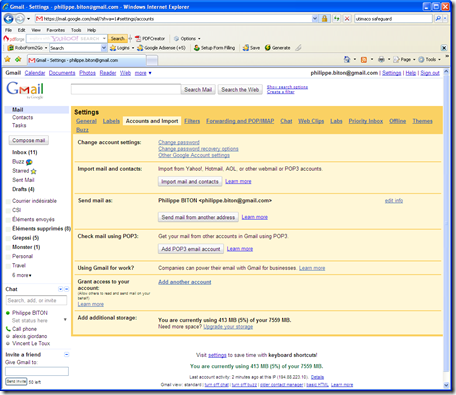Click the RoboForm2Go toolbar icon
Viewport: 456px width, 395px height.
coord(11,48)
